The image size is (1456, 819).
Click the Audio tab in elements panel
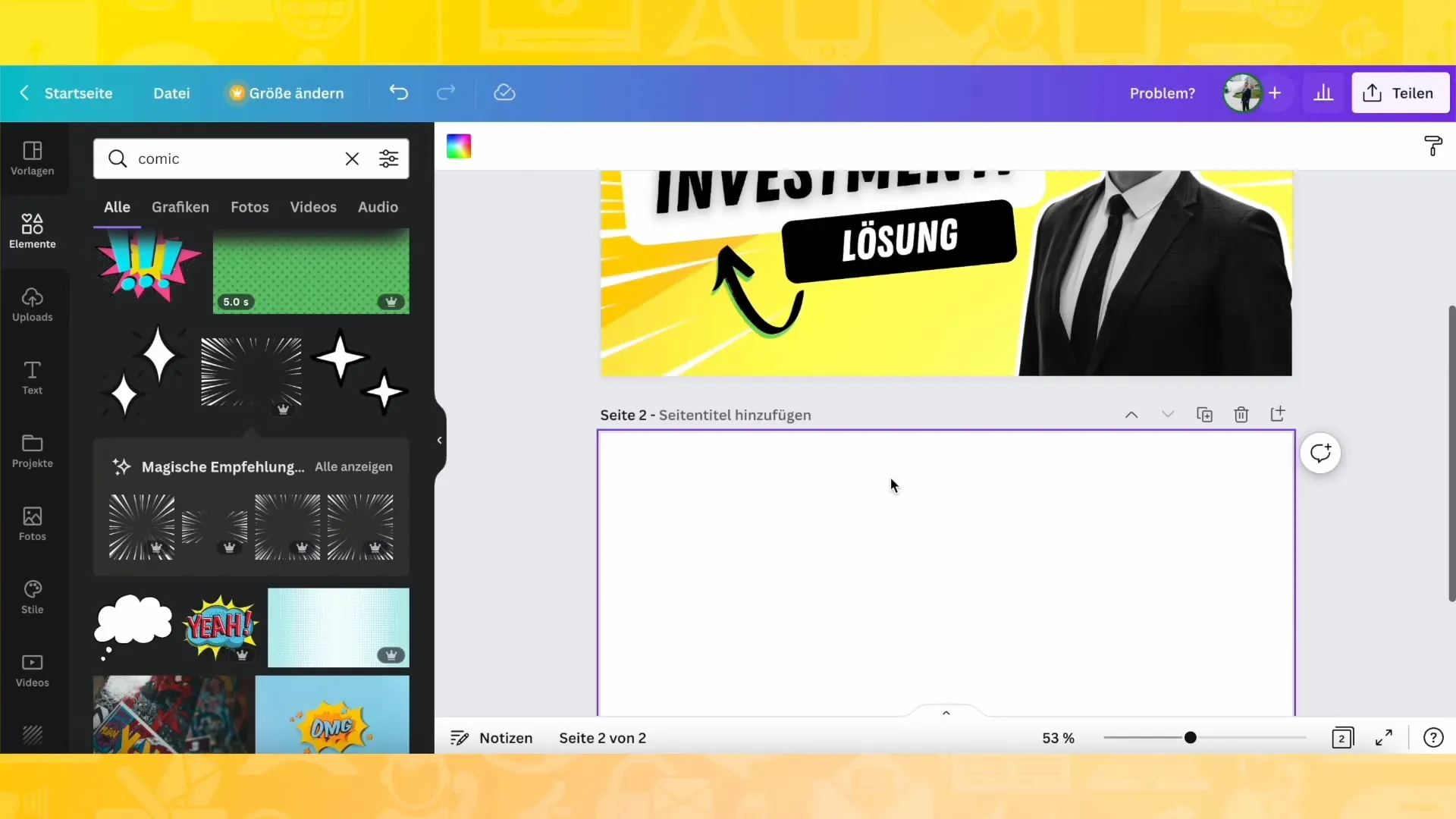[378, 206]
